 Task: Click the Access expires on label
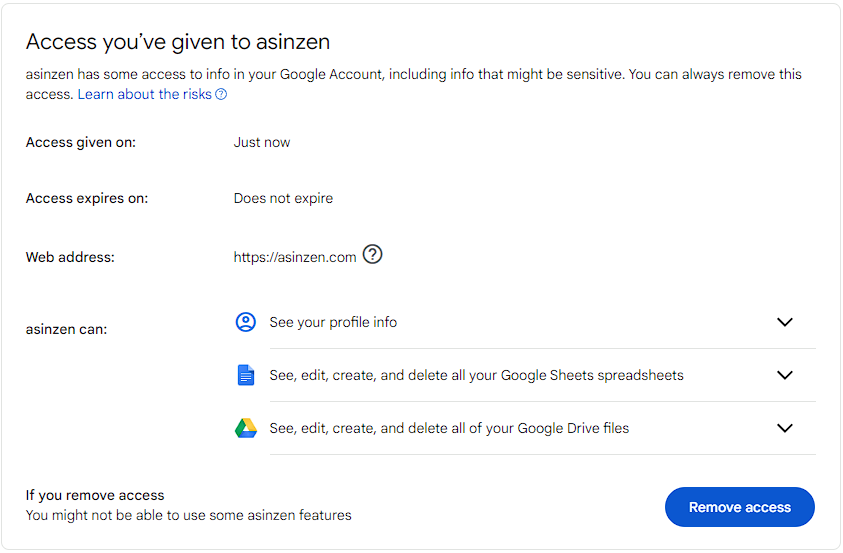click(87, 198)
